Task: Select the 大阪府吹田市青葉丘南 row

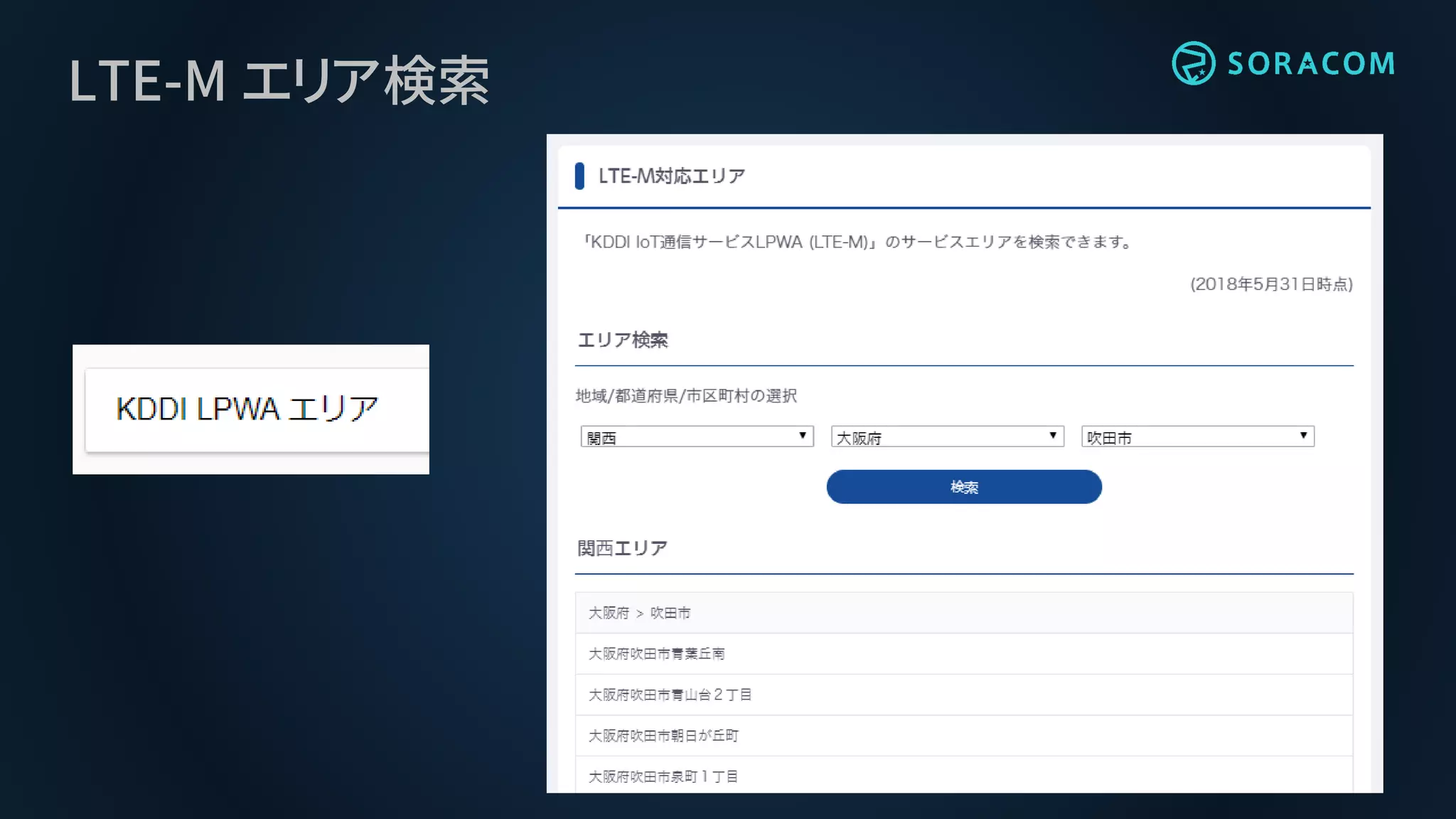Action: tap(964, 654)
